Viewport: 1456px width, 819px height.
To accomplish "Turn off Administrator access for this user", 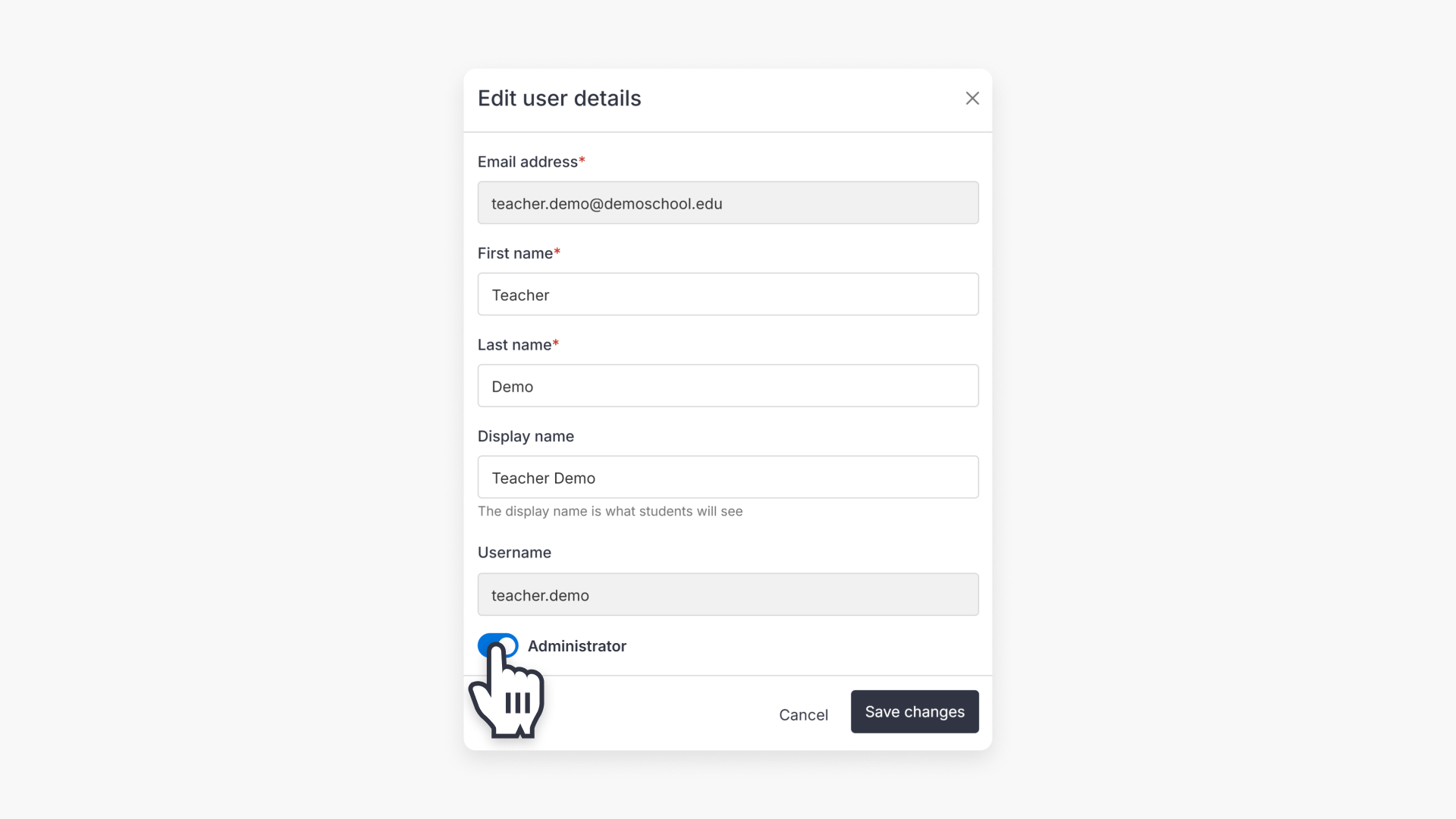I will [498, 645].
